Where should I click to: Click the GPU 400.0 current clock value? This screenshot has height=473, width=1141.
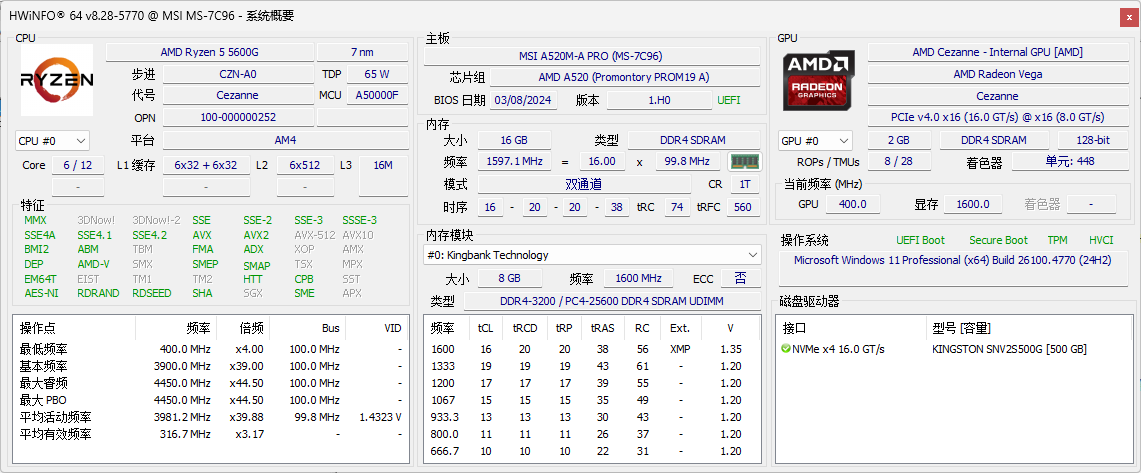click(x=853, y=204)
